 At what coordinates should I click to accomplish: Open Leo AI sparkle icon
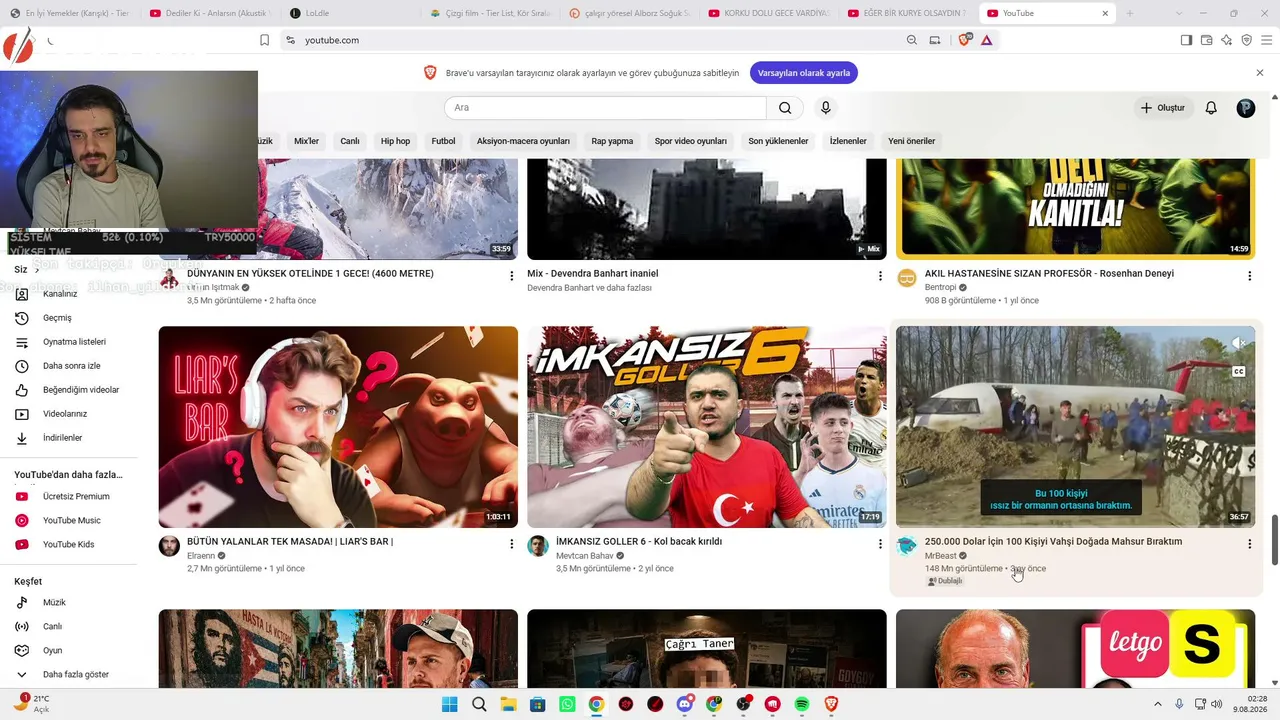[1226, 40]
